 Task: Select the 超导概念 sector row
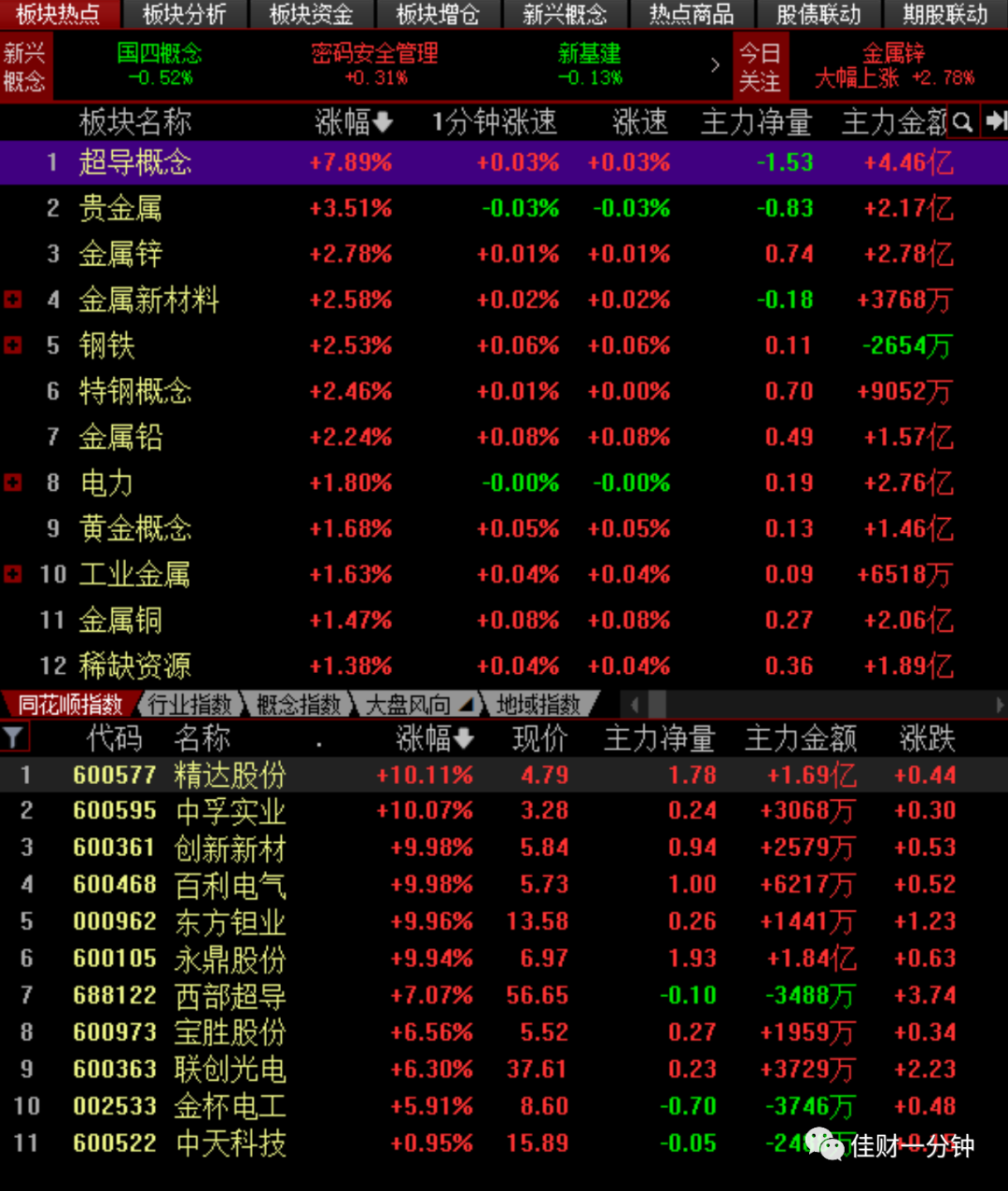coord(504,162)
